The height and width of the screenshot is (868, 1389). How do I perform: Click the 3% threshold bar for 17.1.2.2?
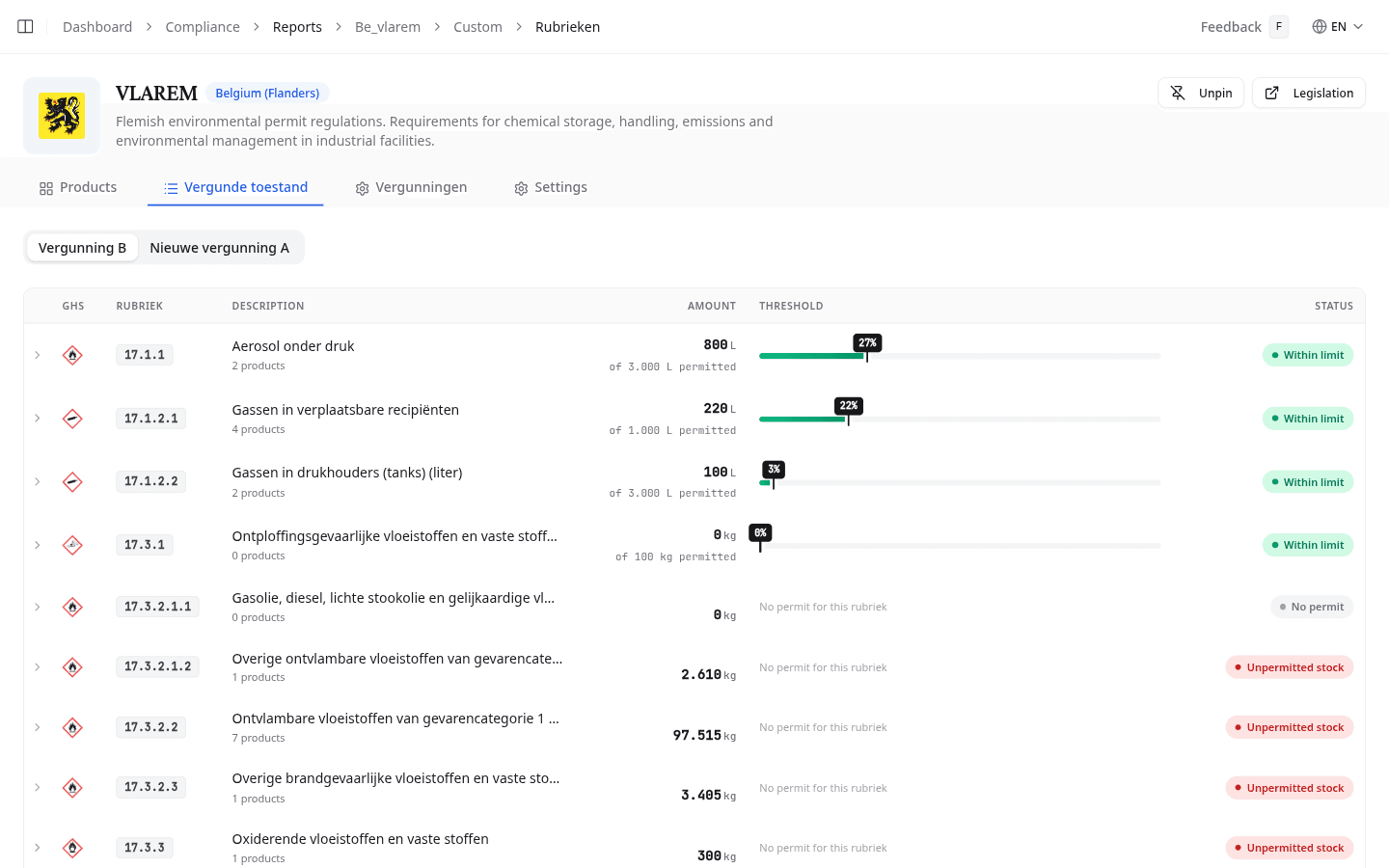tap(960, 482)
